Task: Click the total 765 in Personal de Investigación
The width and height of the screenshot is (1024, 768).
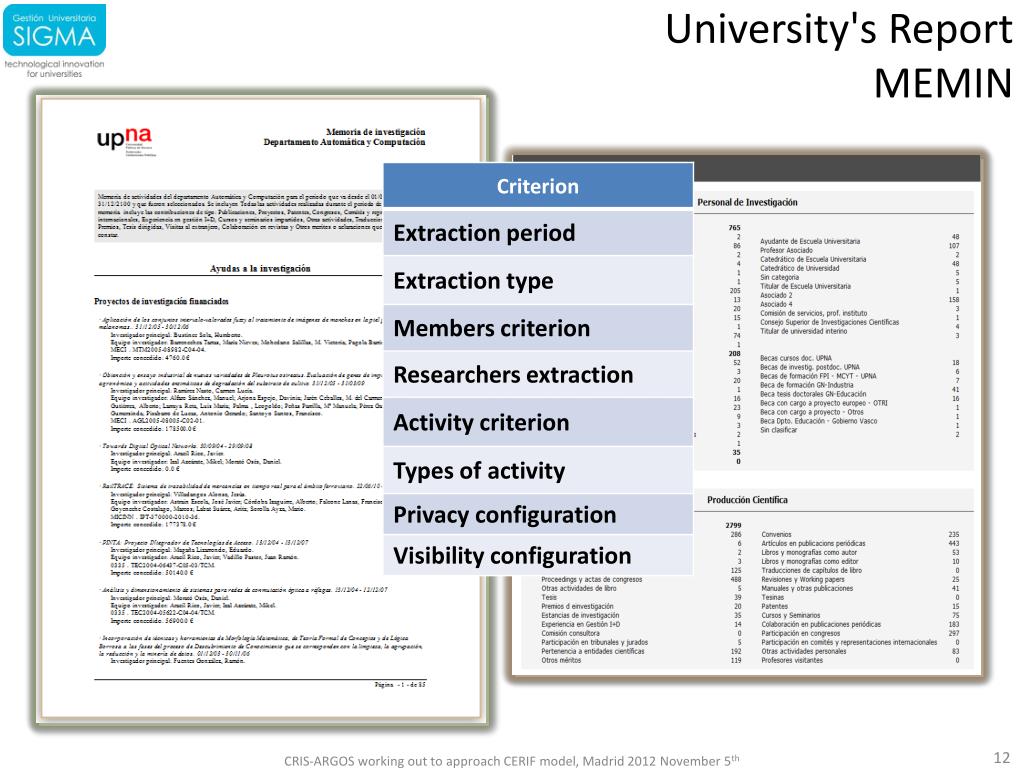Action: tap(734, 228)
